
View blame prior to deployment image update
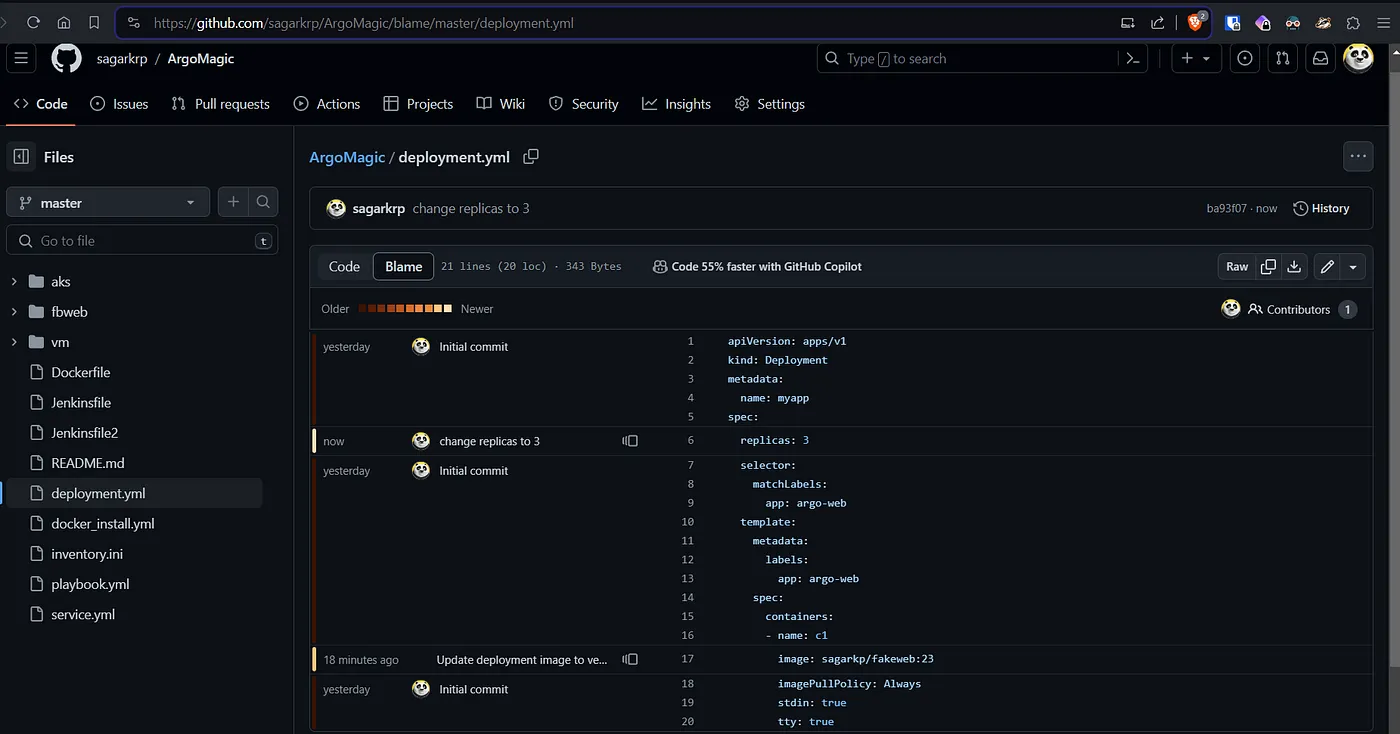pyautogui.click(x=630, y=660)
